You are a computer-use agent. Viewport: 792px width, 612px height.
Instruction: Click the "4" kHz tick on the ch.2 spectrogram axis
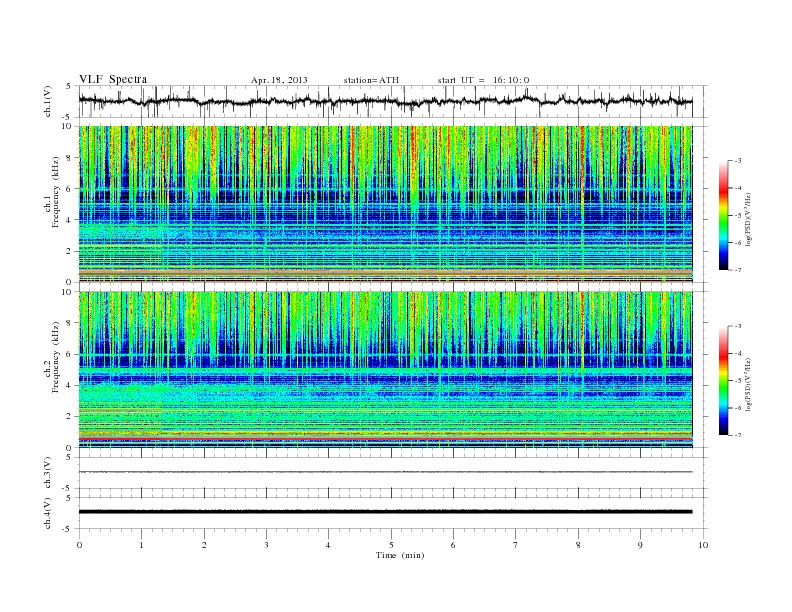(x=69, y=385)
